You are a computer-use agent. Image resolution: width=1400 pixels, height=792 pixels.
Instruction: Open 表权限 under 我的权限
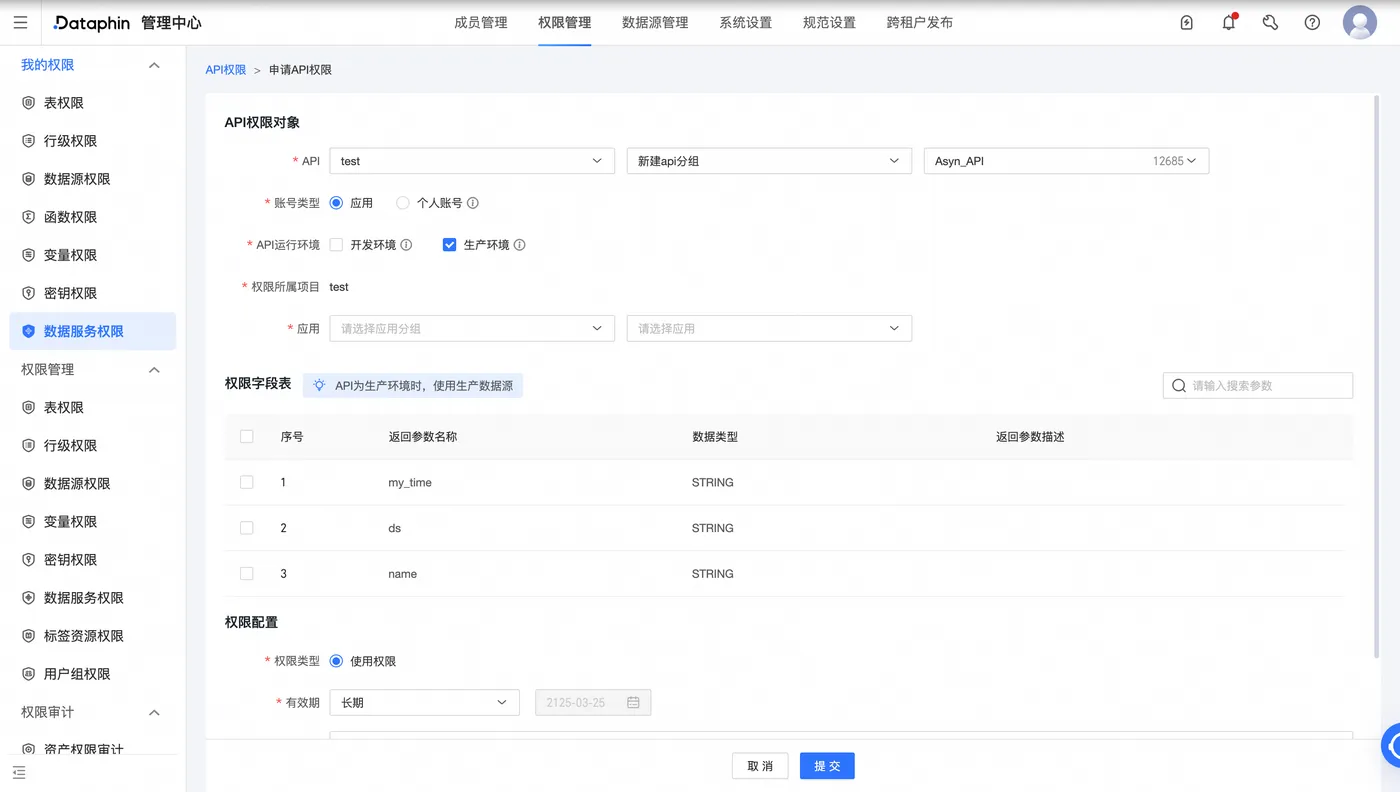pyautogui.click(x=92, y=103)
